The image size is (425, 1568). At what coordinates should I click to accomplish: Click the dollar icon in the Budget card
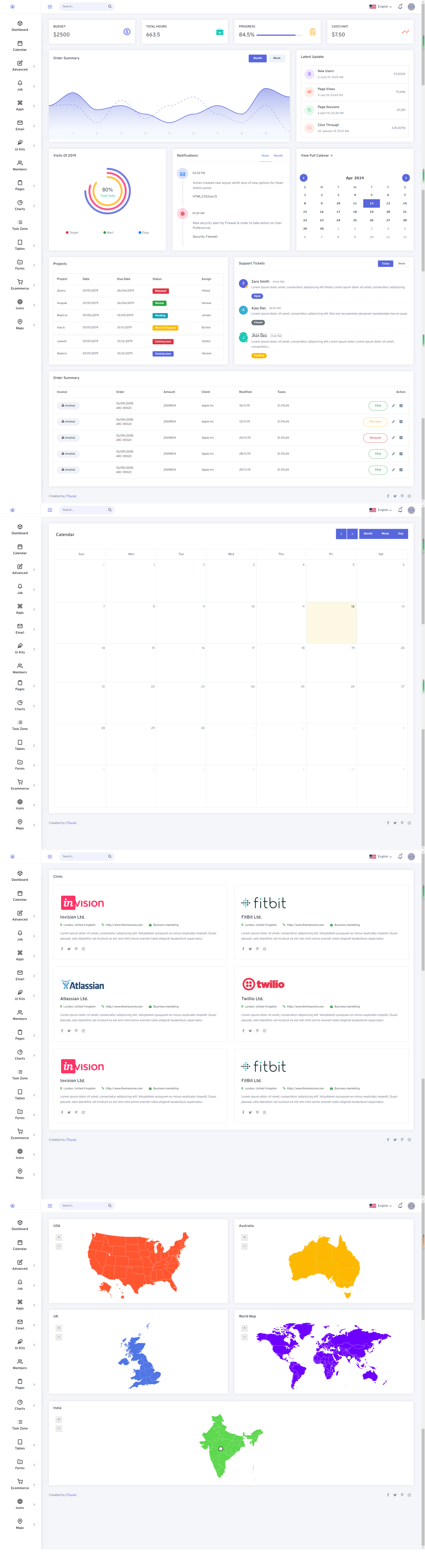click(127, 32)
